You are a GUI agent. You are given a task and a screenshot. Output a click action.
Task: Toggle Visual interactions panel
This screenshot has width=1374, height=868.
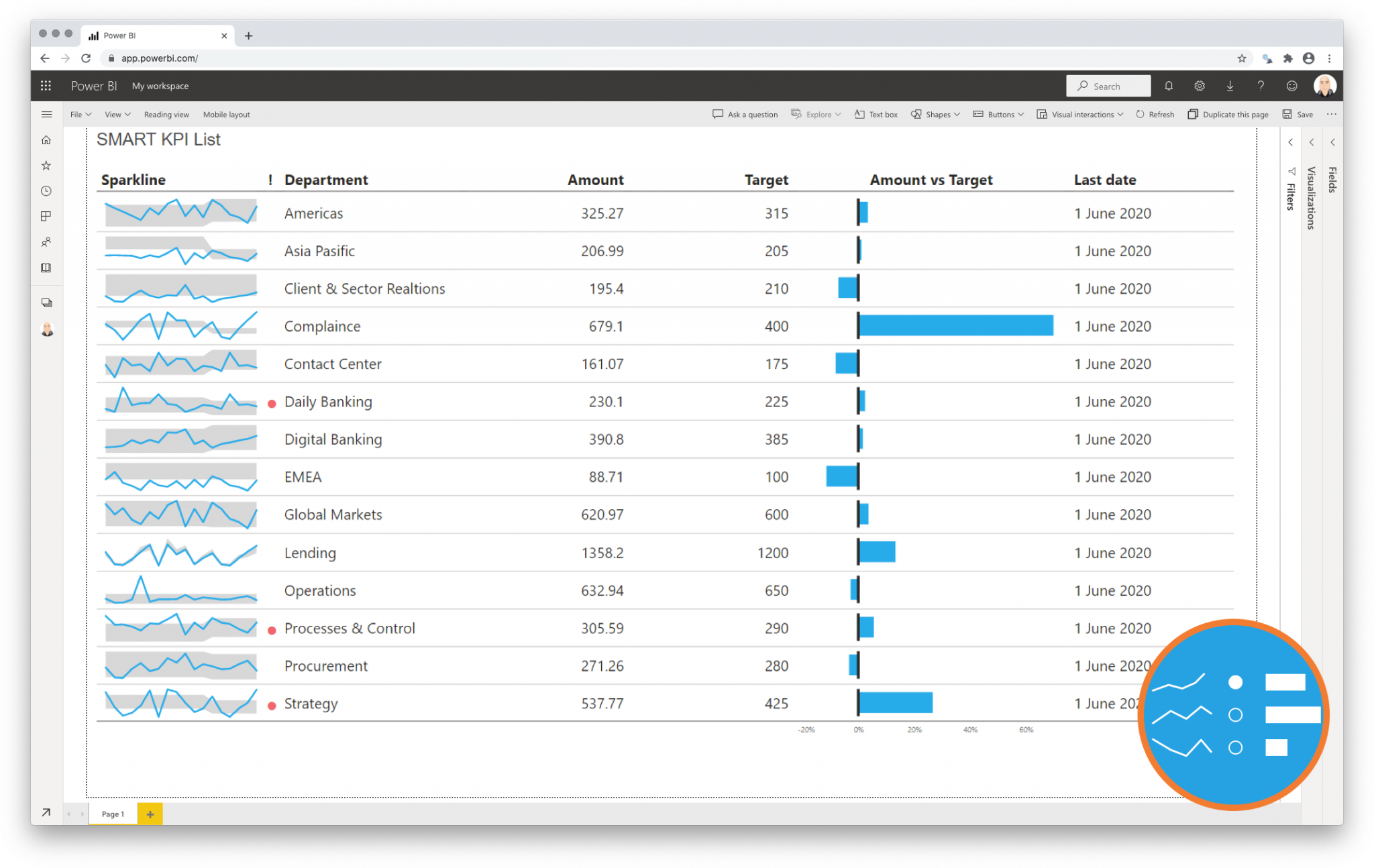(1084, 114)
